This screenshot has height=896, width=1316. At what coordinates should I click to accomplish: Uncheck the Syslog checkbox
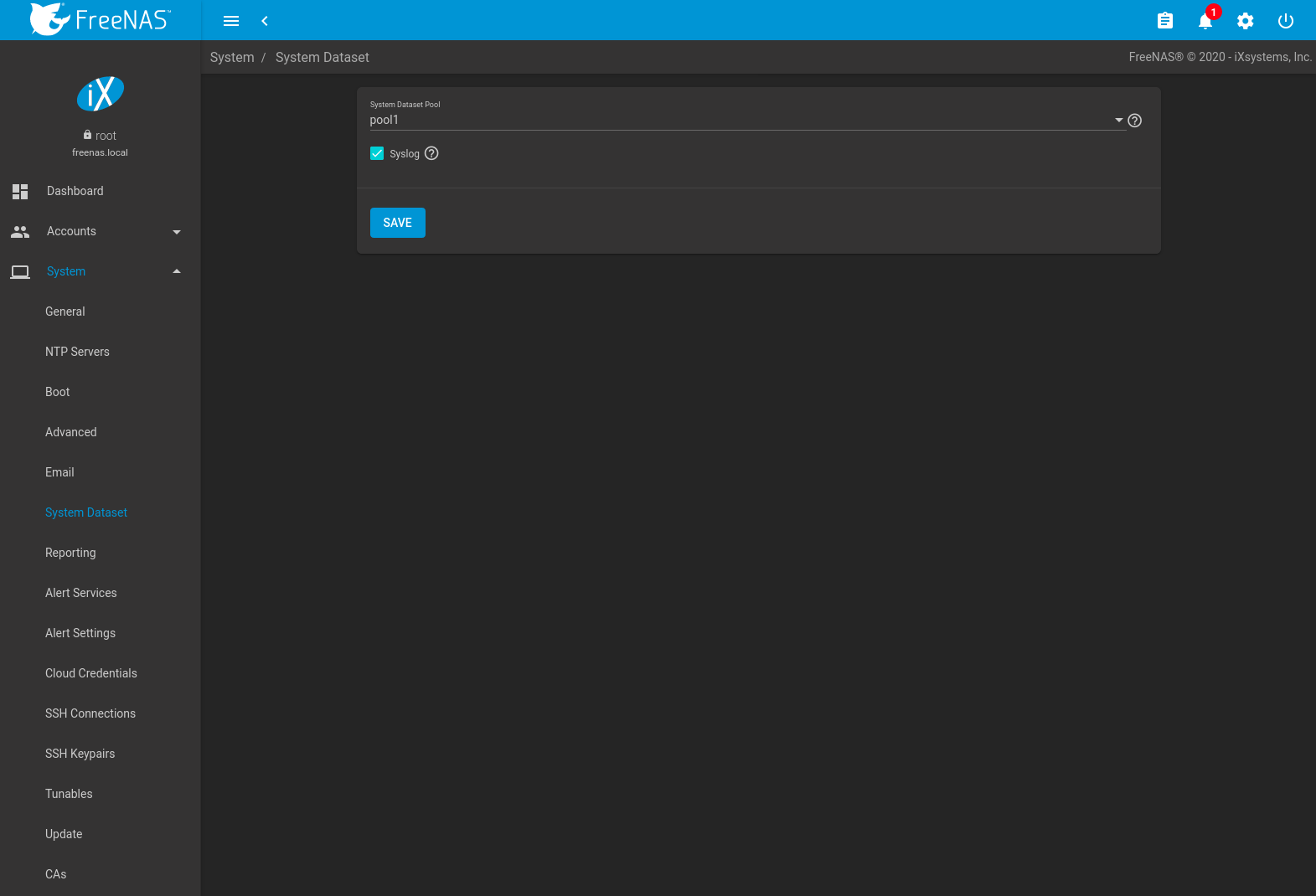point(377,153)
